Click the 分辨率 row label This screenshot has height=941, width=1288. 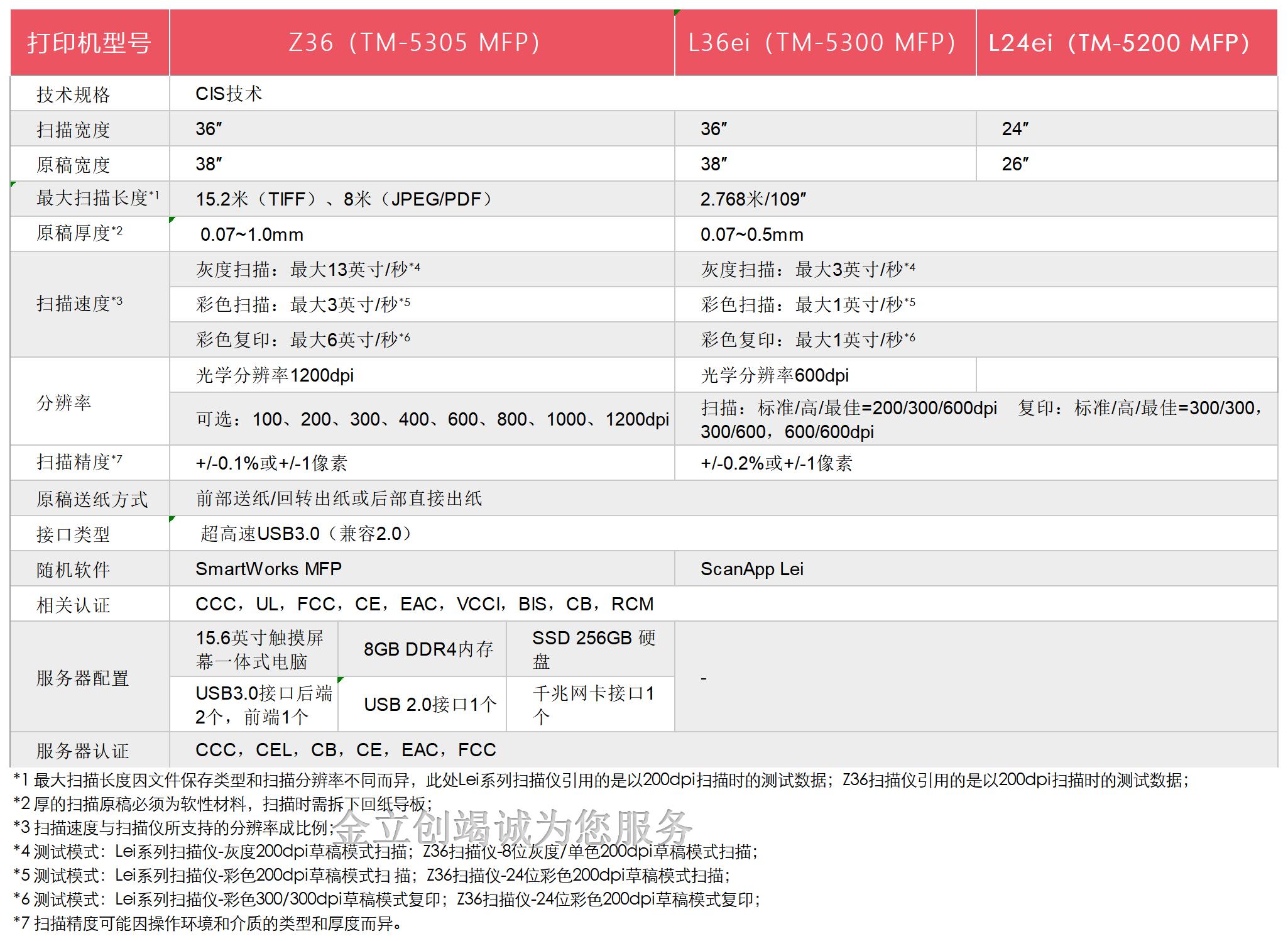90,402
